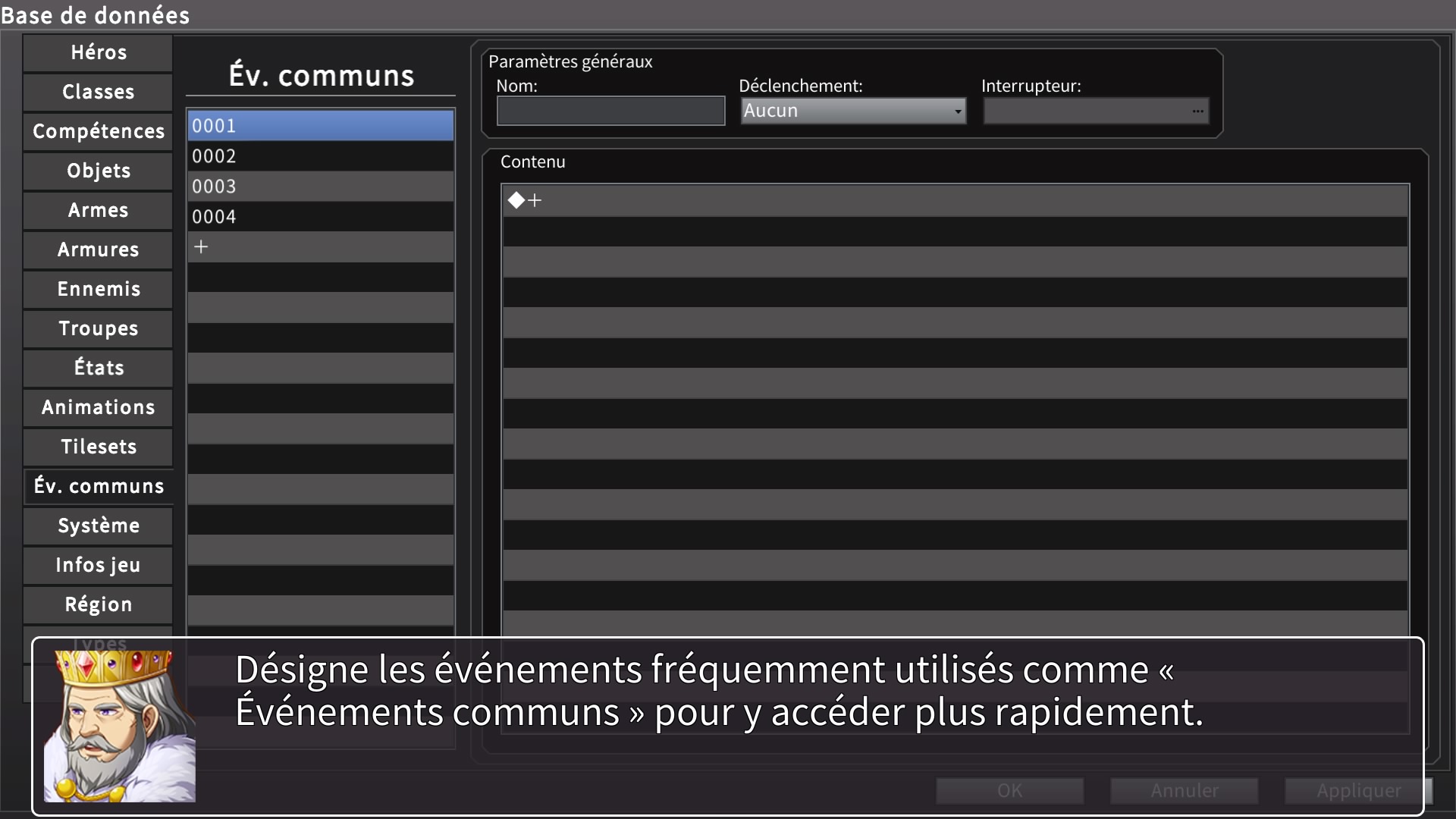Viewport: 1456px width, 819px height.
Task: Open the Système tab
Action: click(98, 526)
